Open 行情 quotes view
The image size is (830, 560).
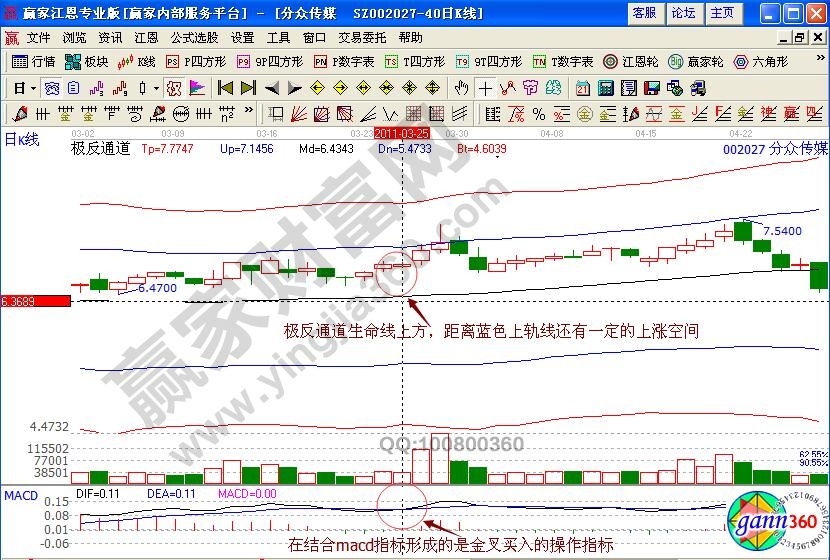(33, 62)
